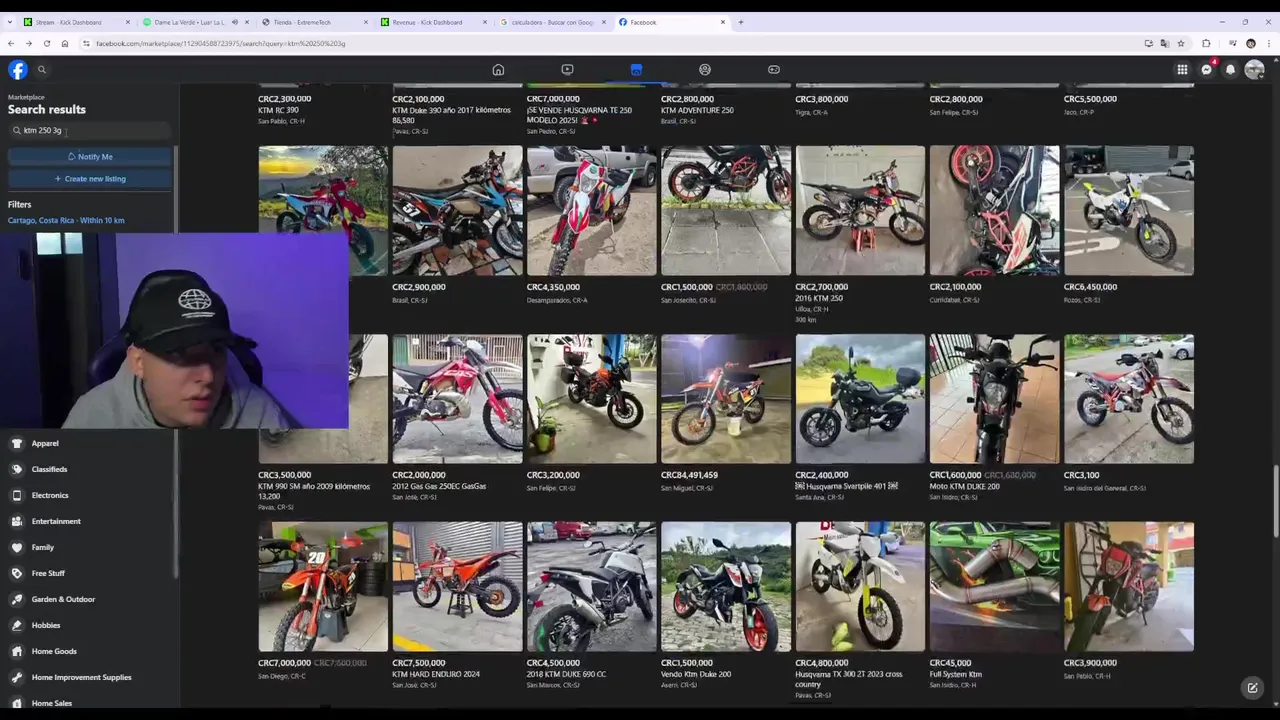This screenshot has height=720, width=1280.
Task: Click the Hobbies category icon
Action: (x=17, y=625)
